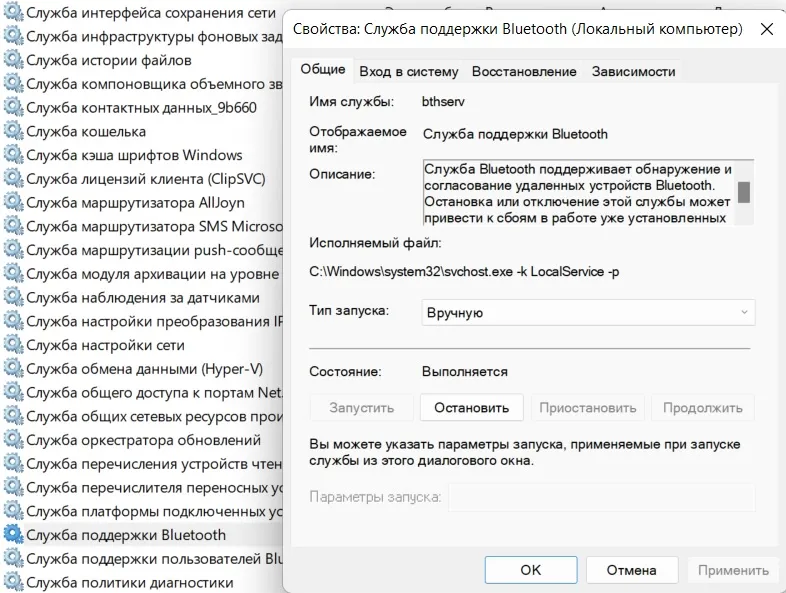Select Служба контактных данных_9b660 row
Image resolution: width=786 pixels, height=593 pixels.
click(142, 107)
